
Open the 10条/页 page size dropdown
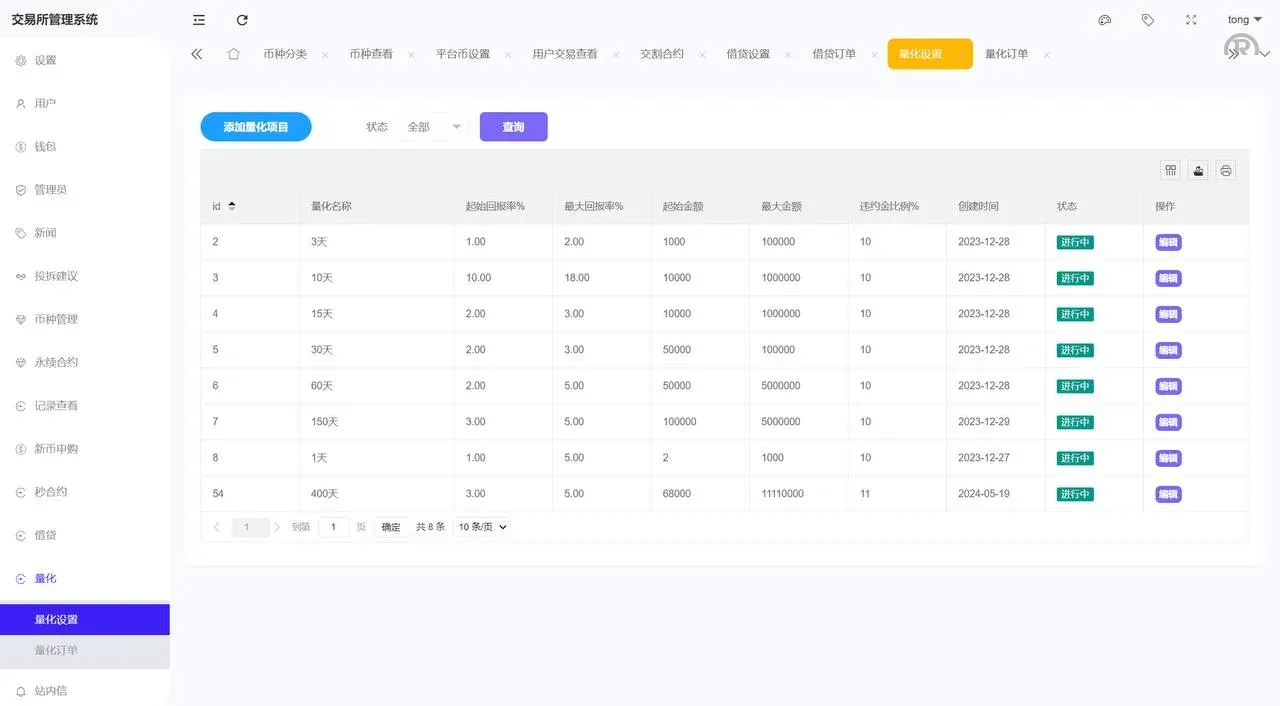[481, 526]
